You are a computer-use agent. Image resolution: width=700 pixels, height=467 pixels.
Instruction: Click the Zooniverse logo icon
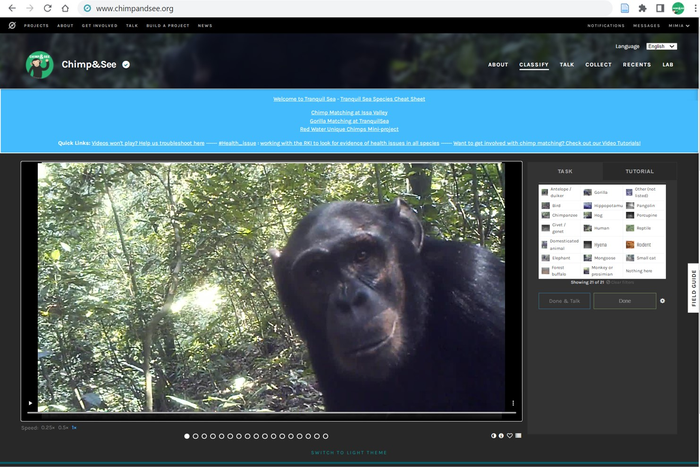click(10, 25)
